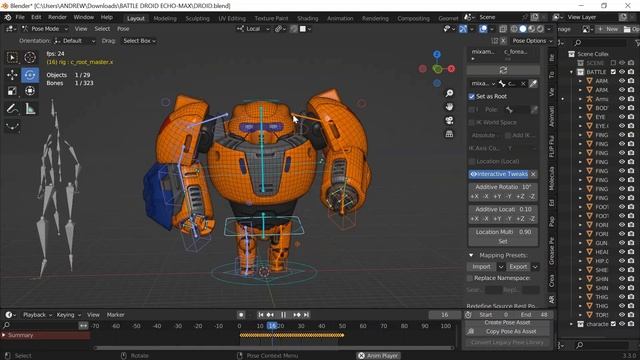The height and width of the screenshot is (360, 640).
Task: Jump to the last frame
Action: pos(307,315)
